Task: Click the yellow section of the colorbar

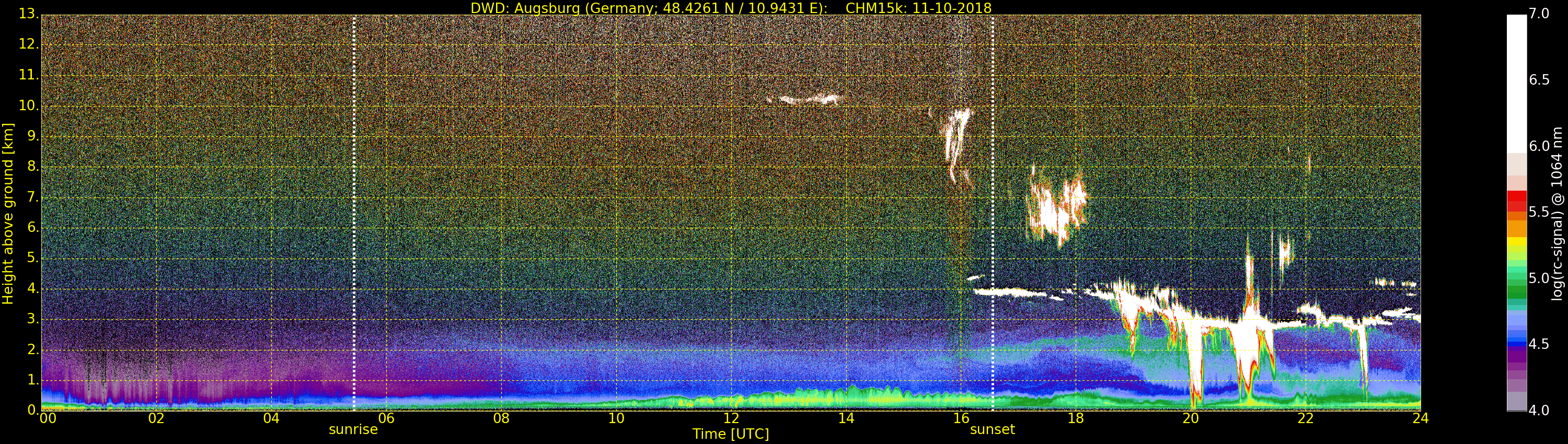Action: (x=1516, y=242)
